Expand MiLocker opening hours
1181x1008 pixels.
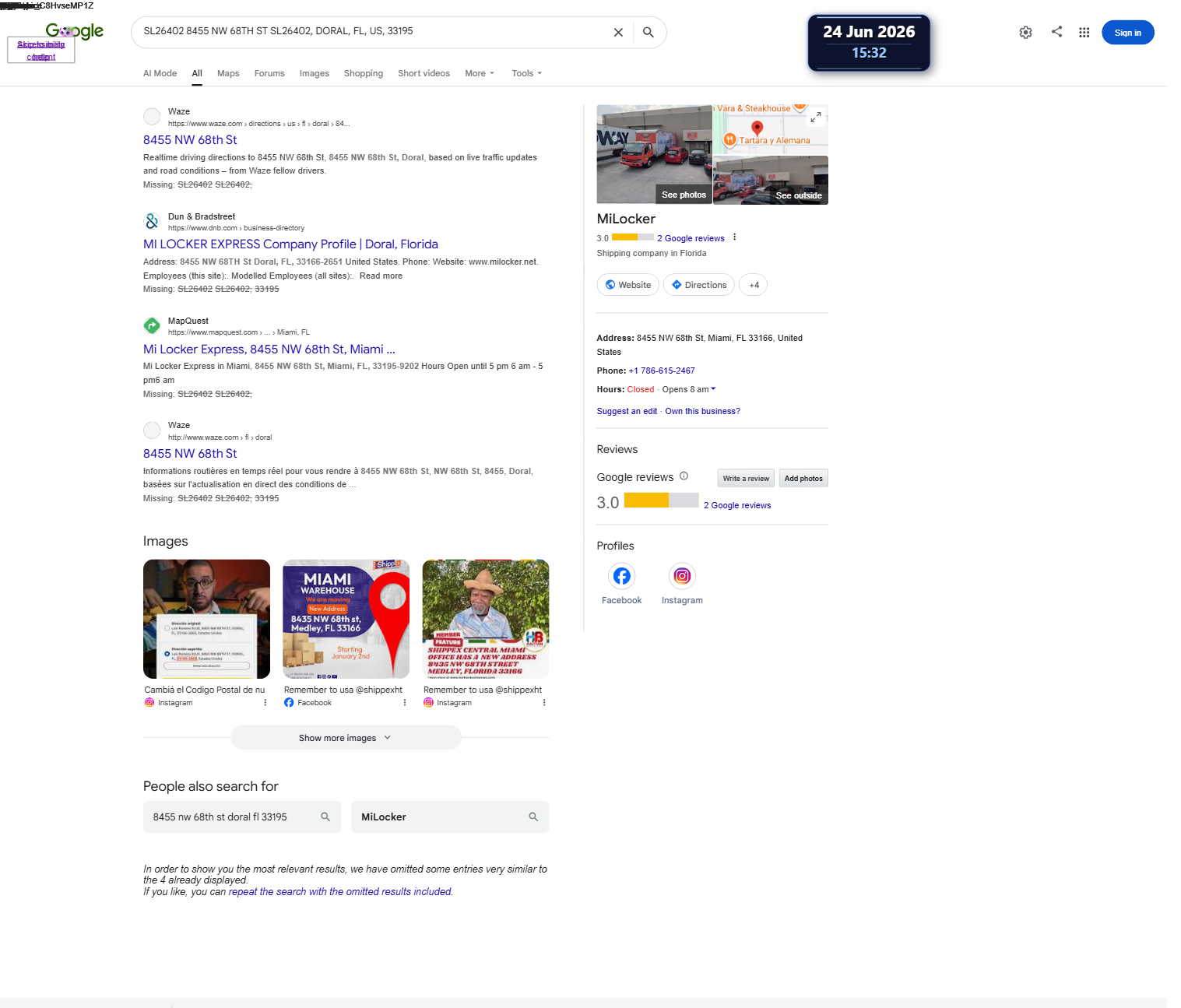click(713, 389)
